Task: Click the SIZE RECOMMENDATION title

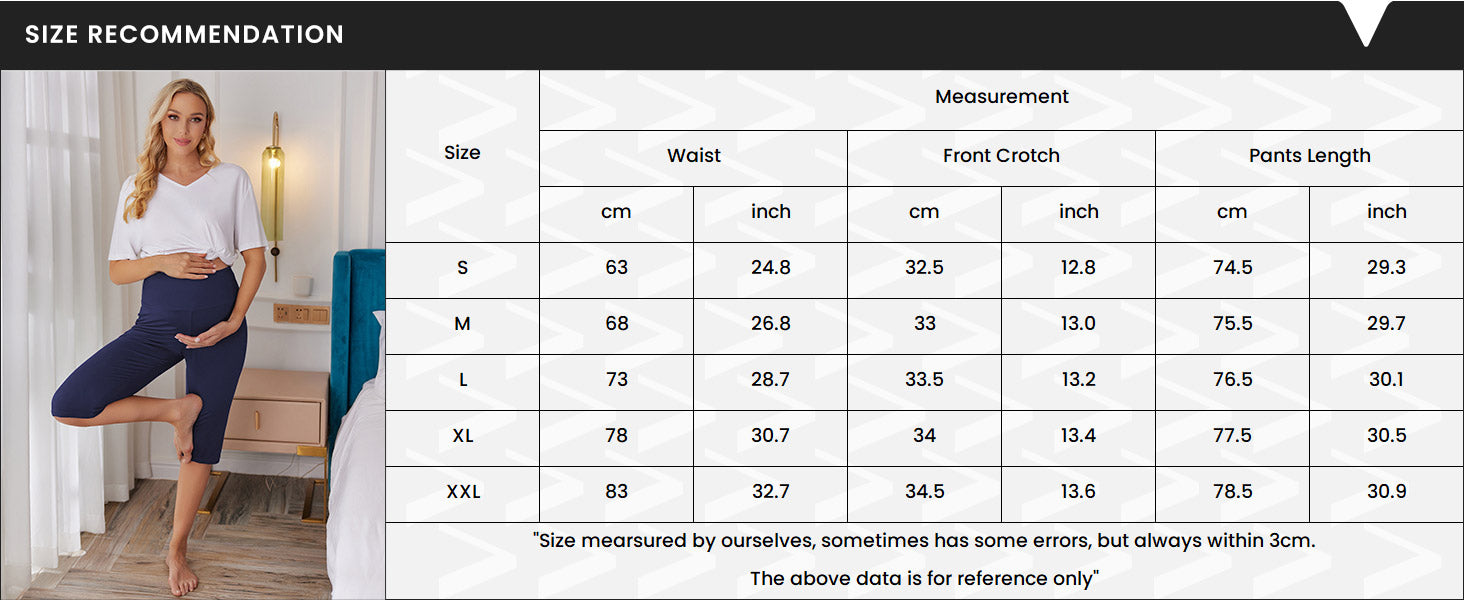Action: click(x=184, y=34)
